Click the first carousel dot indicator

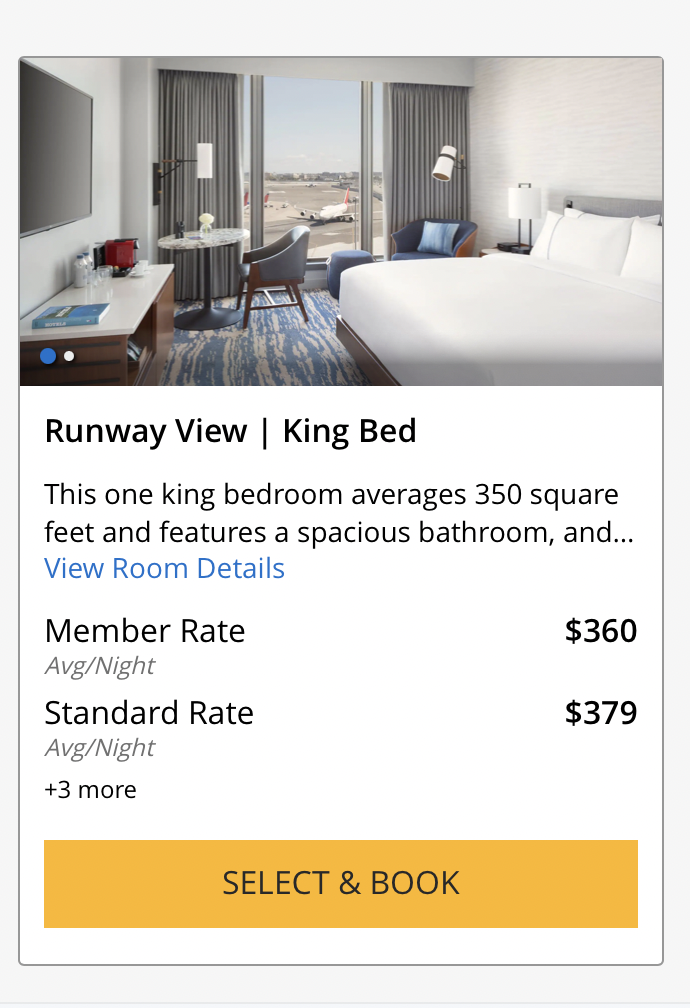click(46, 356)
